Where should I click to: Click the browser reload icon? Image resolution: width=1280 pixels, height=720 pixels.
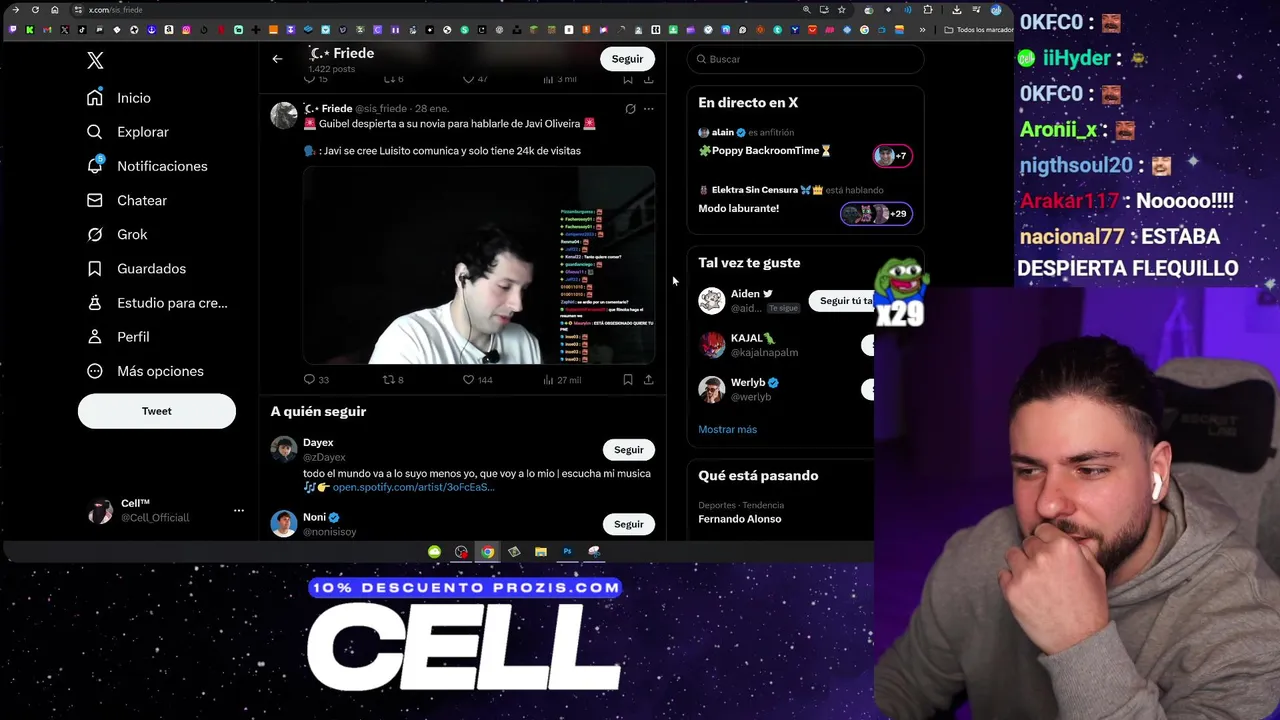click(35, 10)
